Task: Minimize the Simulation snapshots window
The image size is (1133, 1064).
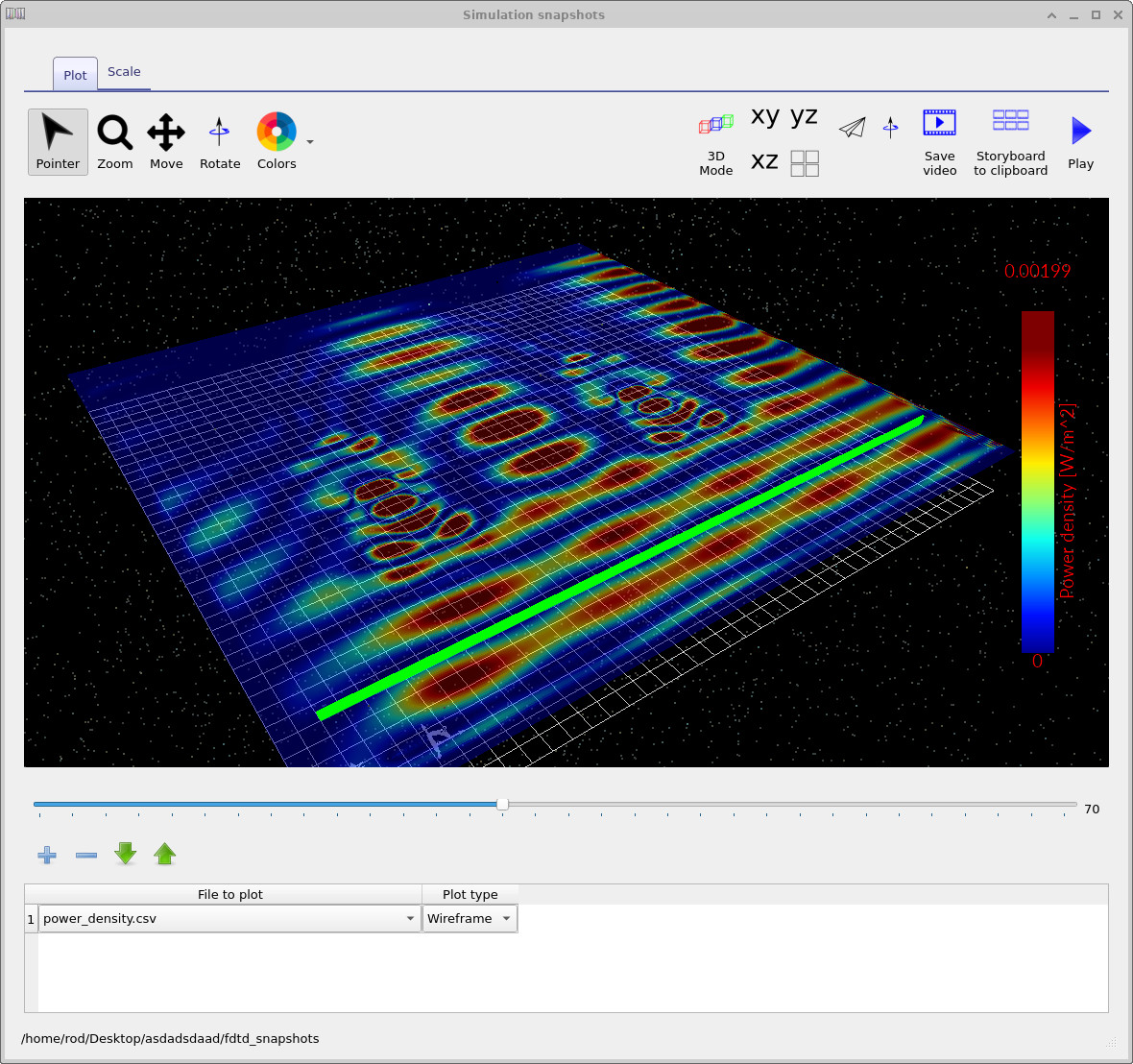Action: point(1073,15)
